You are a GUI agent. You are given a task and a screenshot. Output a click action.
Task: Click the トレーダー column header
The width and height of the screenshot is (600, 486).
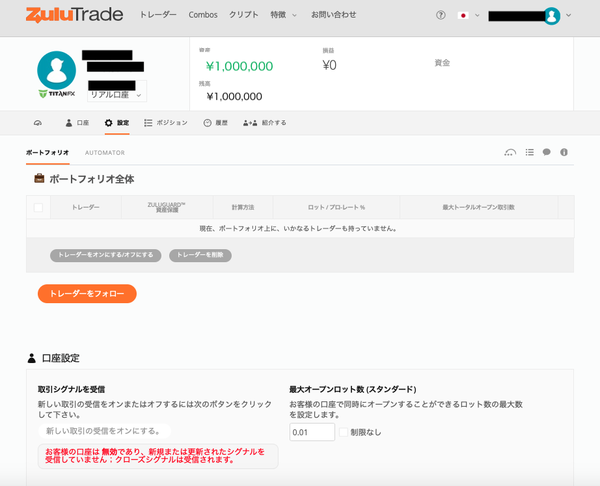pos(86,207)
